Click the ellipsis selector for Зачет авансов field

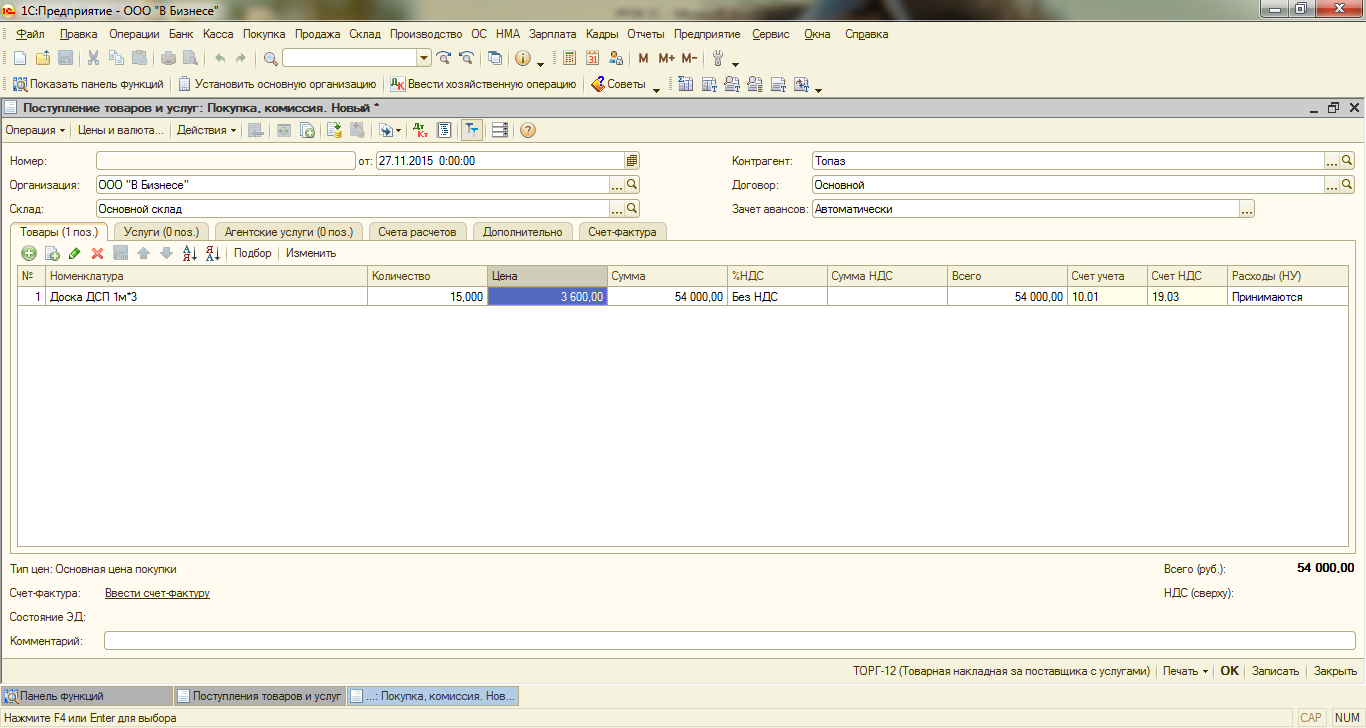(1246, 209)
